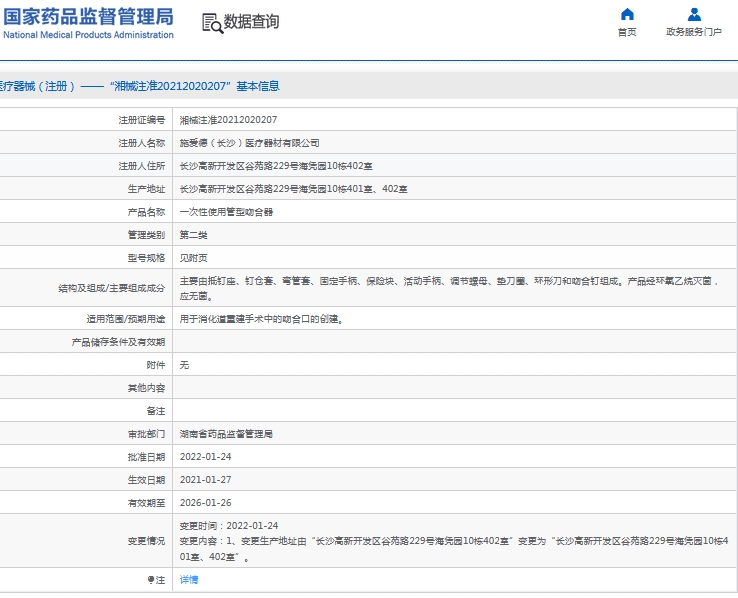Click the 结构及组成/主要组成成分 label
The width and height of the screenshot is (738, 598).
click(112, 288)
